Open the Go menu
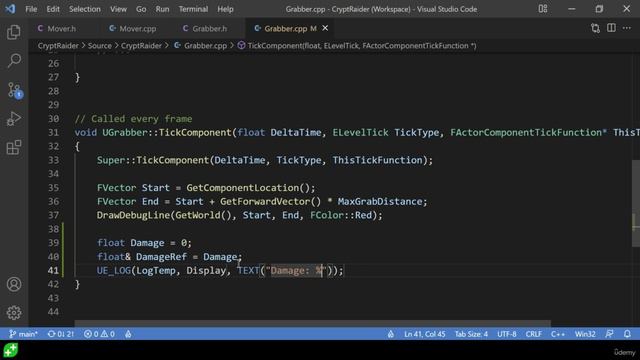Screen dimensions: 640x360 (x=141, y=9)
